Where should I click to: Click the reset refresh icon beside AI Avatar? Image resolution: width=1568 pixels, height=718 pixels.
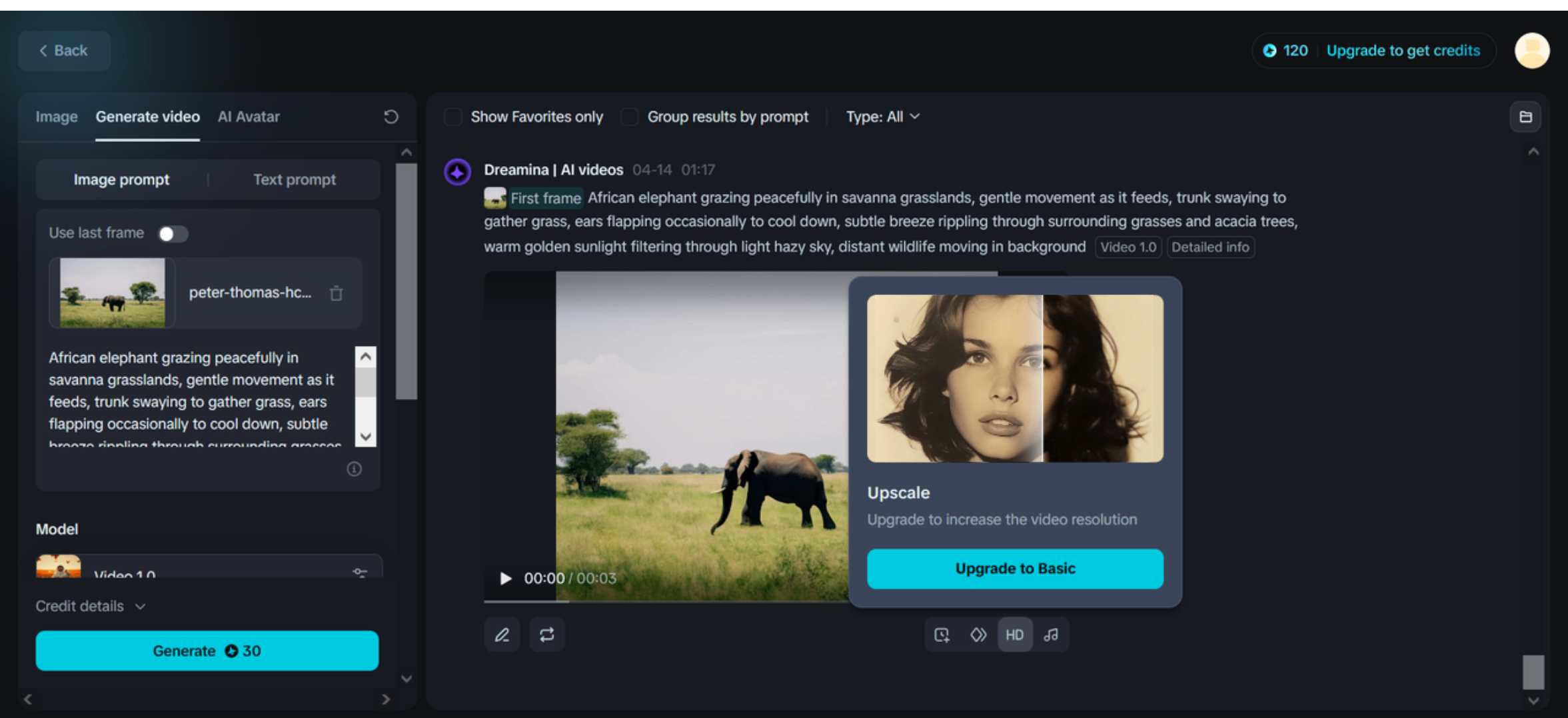click(391, 117)
